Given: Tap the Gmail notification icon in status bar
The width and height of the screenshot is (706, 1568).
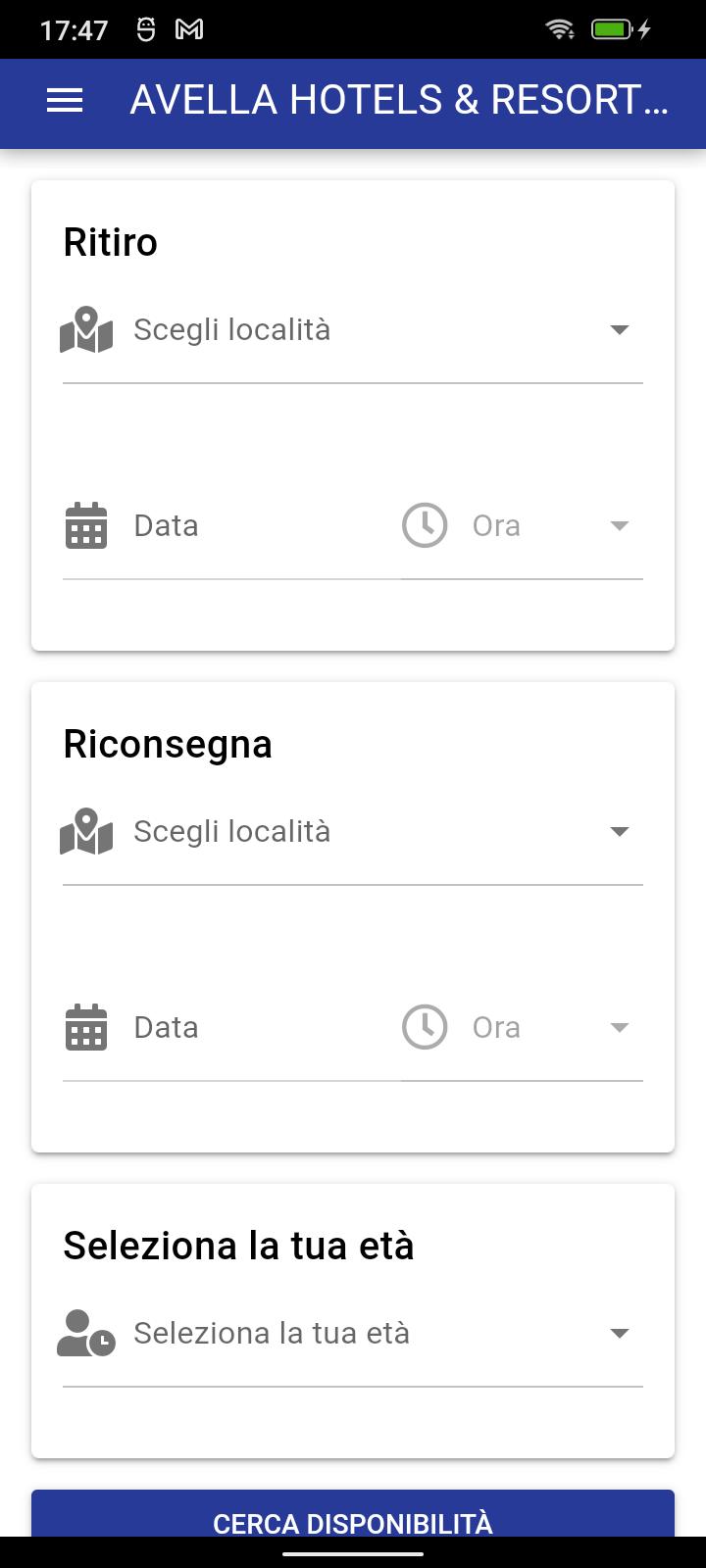Looking at the screenshot, I should tap(189, 30).
